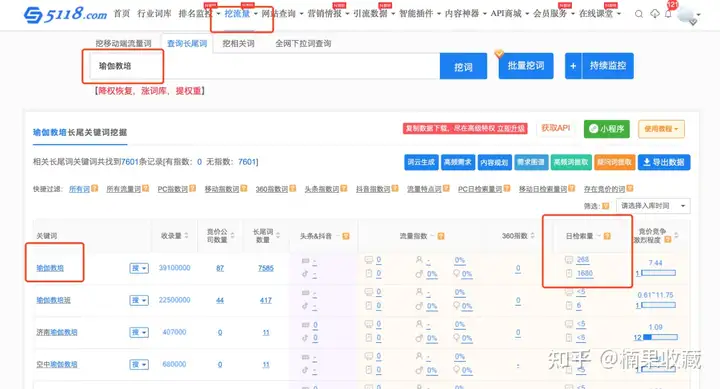Click help icon in 头条&抖音 column header

346,236
